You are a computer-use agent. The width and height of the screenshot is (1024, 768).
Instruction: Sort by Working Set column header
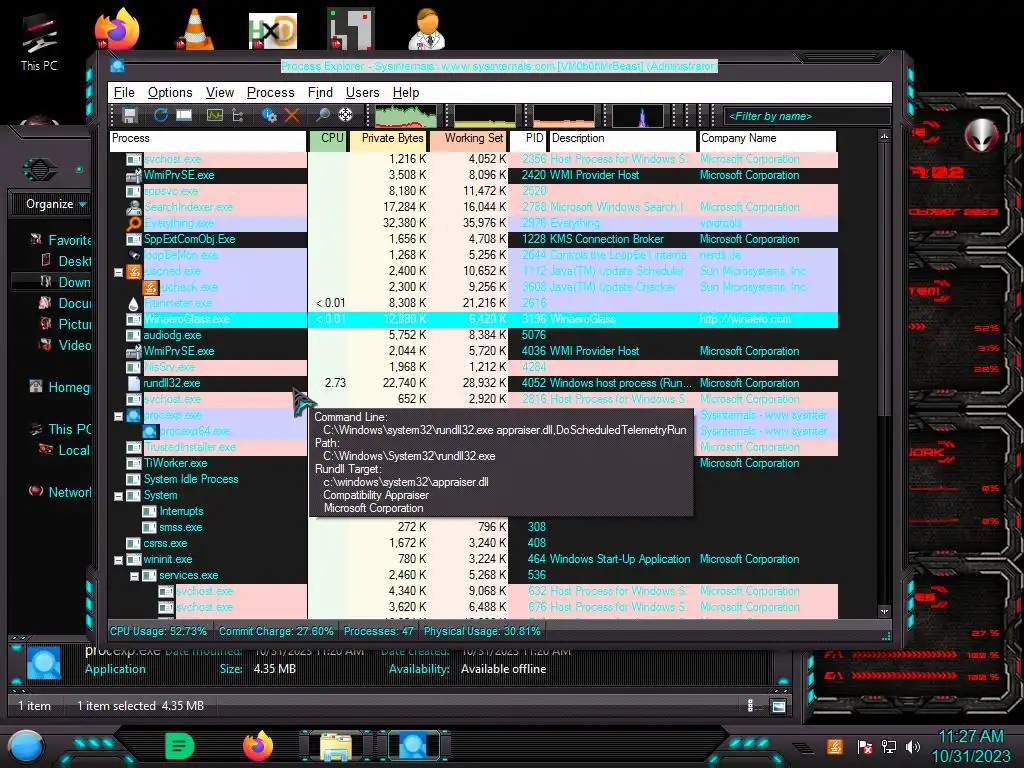coord(468,140)
